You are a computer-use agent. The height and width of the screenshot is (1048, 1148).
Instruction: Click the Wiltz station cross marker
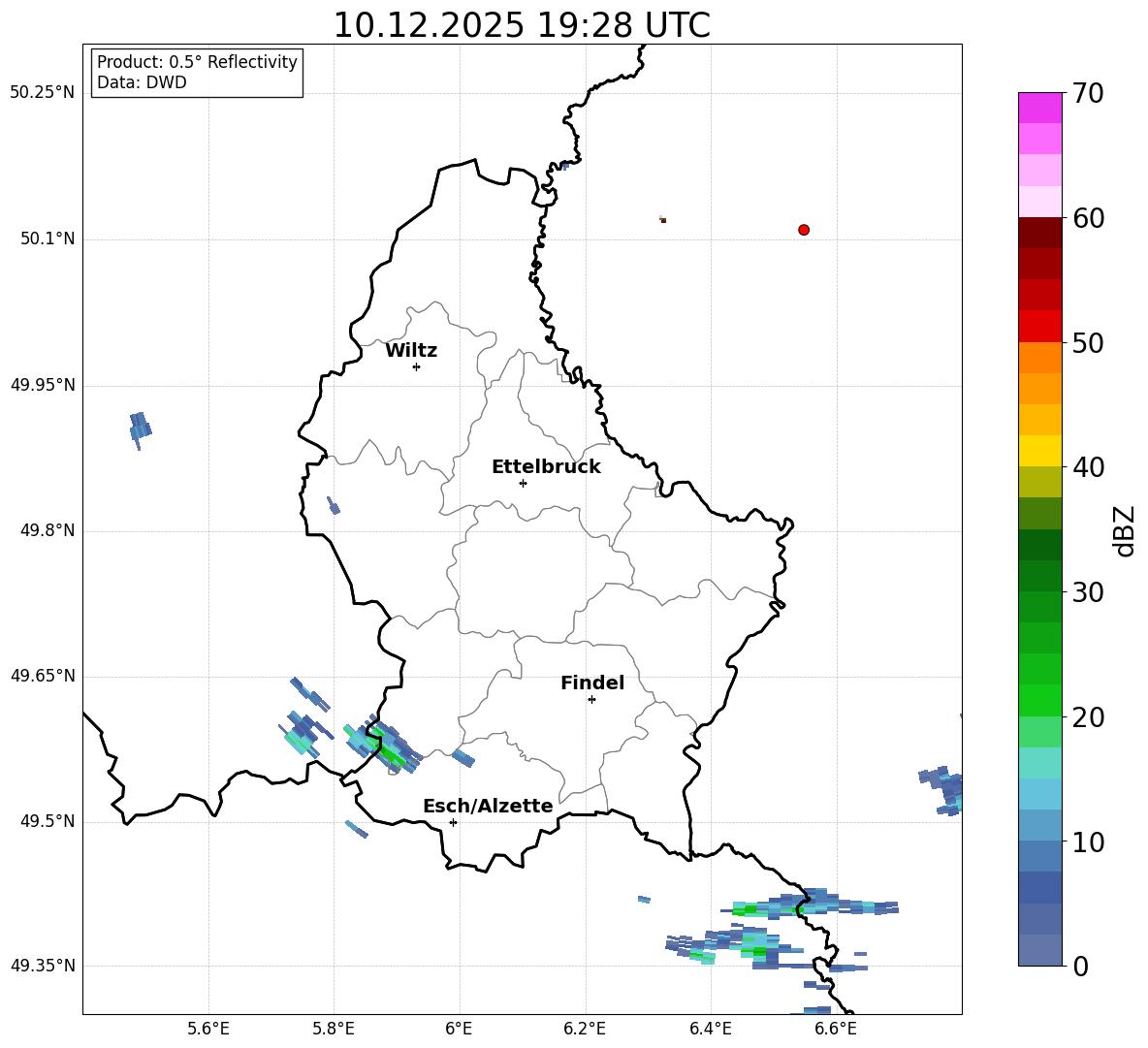point(417,366)
